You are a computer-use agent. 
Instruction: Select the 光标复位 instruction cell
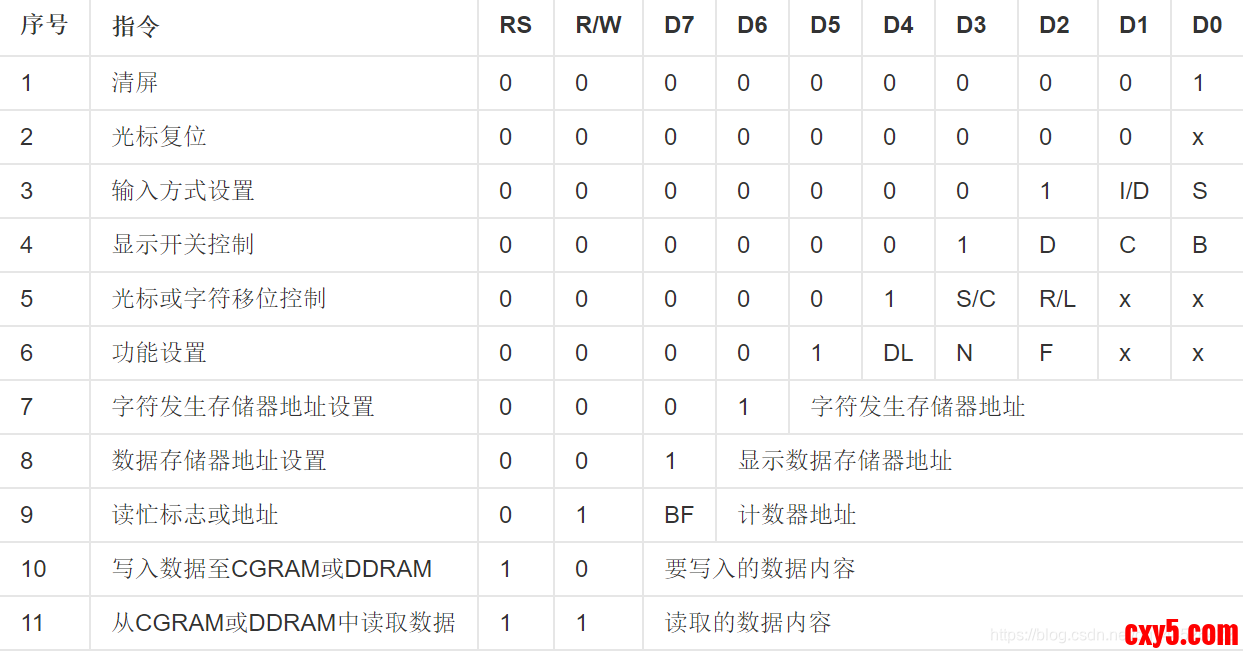tap(159, 137)
